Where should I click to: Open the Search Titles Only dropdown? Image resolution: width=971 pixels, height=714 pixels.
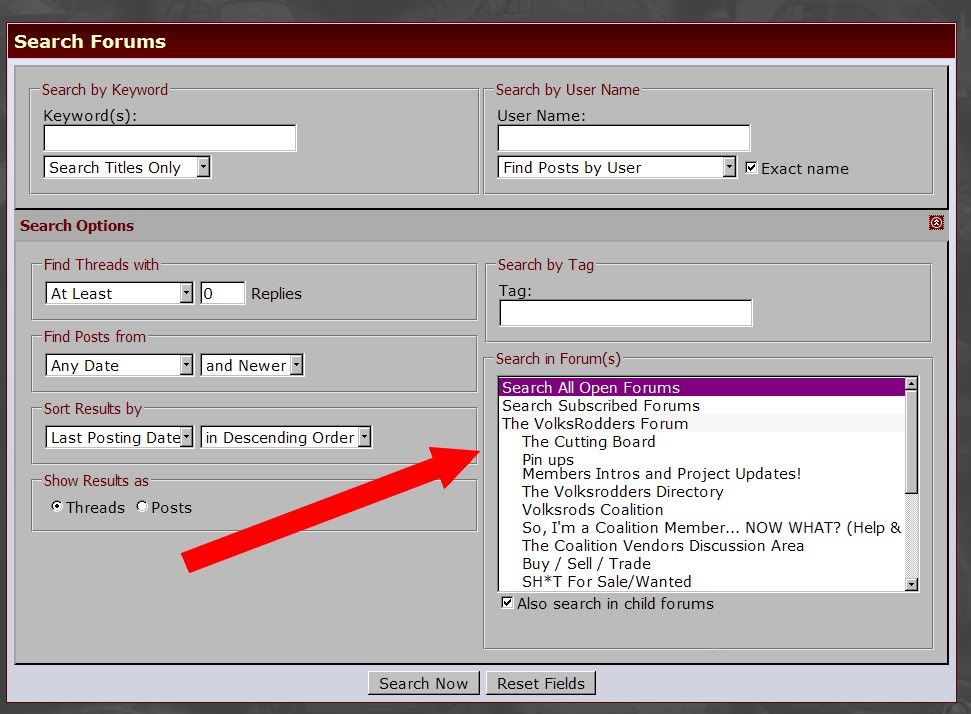(127, 167)
